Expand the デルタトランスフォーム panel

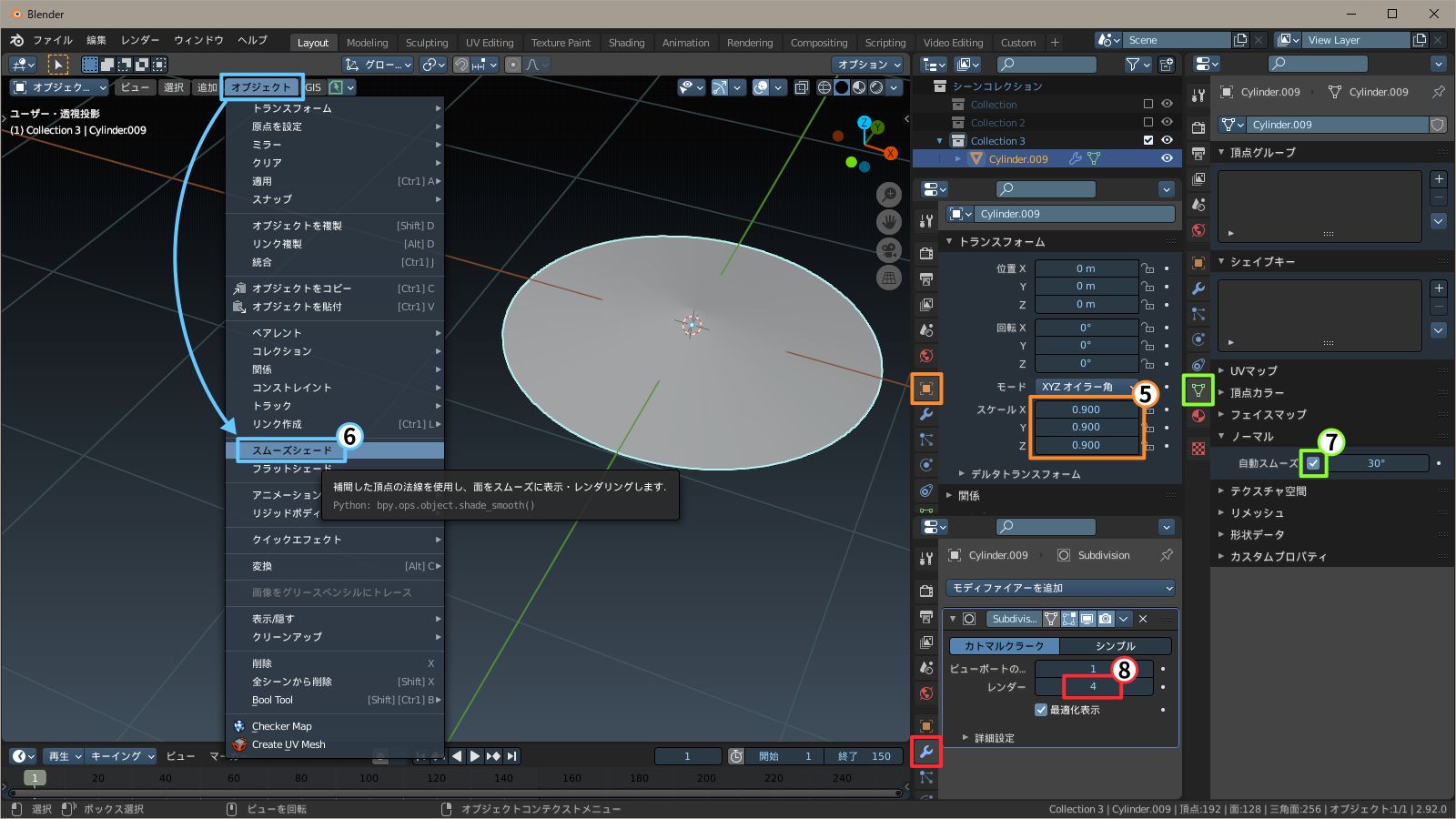1025,474
